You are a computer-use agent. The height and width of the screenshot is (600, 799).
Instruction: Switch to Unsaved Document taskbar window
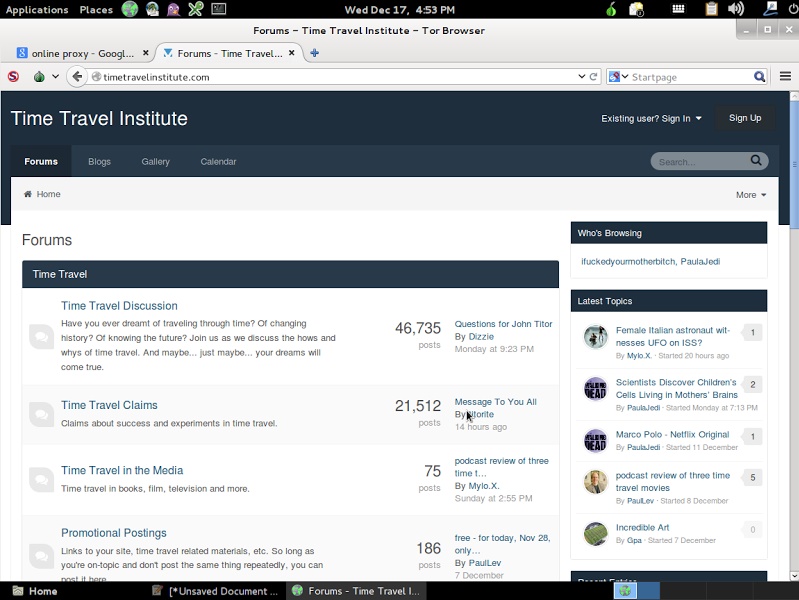point(215,591)
